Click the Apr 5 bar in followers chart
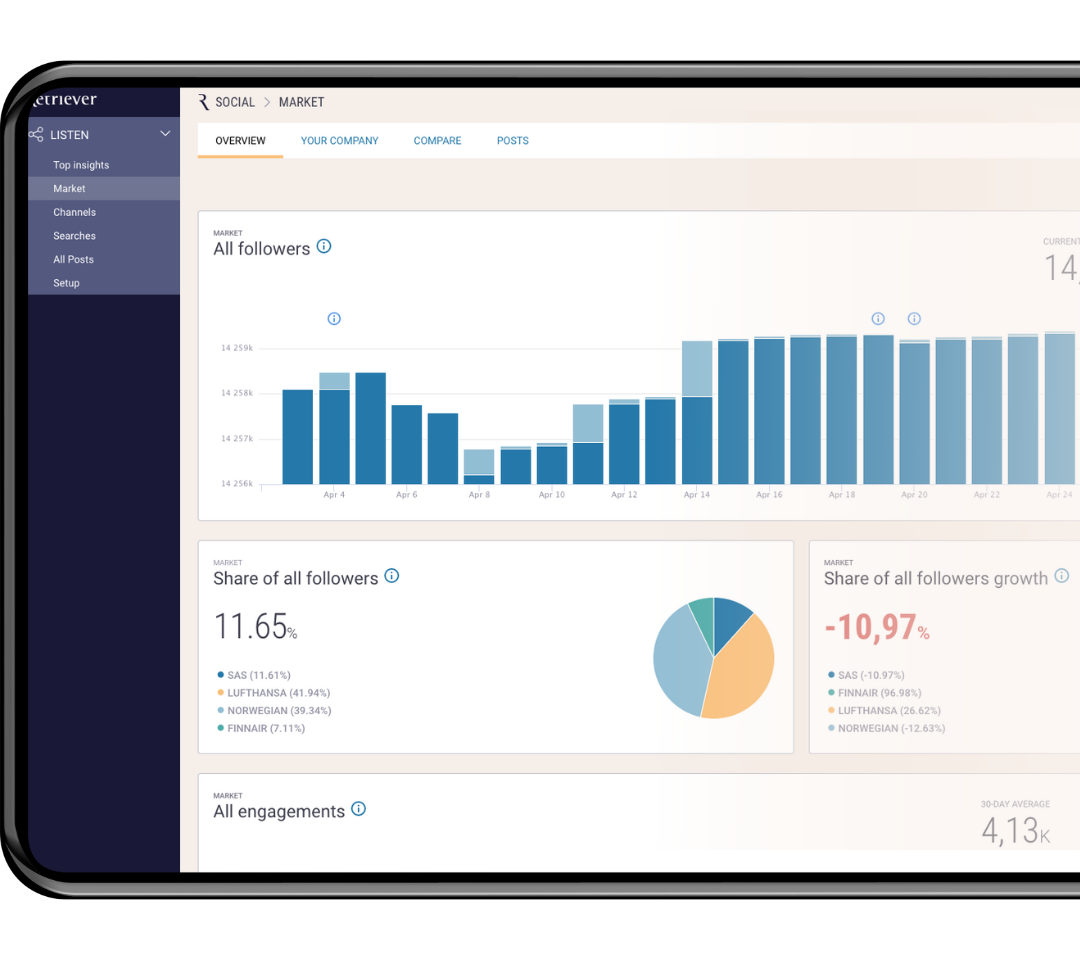The height and width of the screenshot is (960, 1080). click(371, 428)
